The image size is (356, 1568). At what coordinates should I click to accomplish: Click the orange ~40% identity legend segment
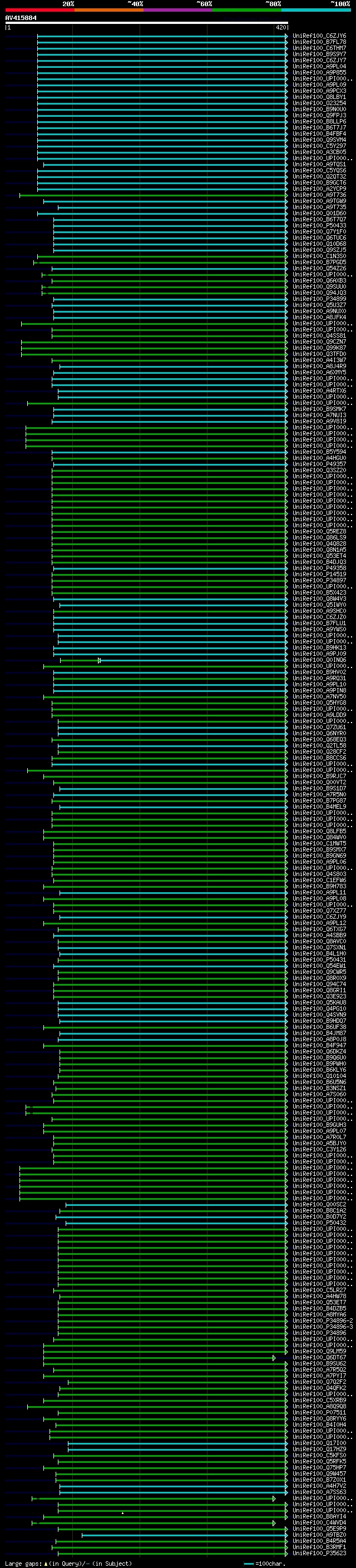tap(109, 10)
